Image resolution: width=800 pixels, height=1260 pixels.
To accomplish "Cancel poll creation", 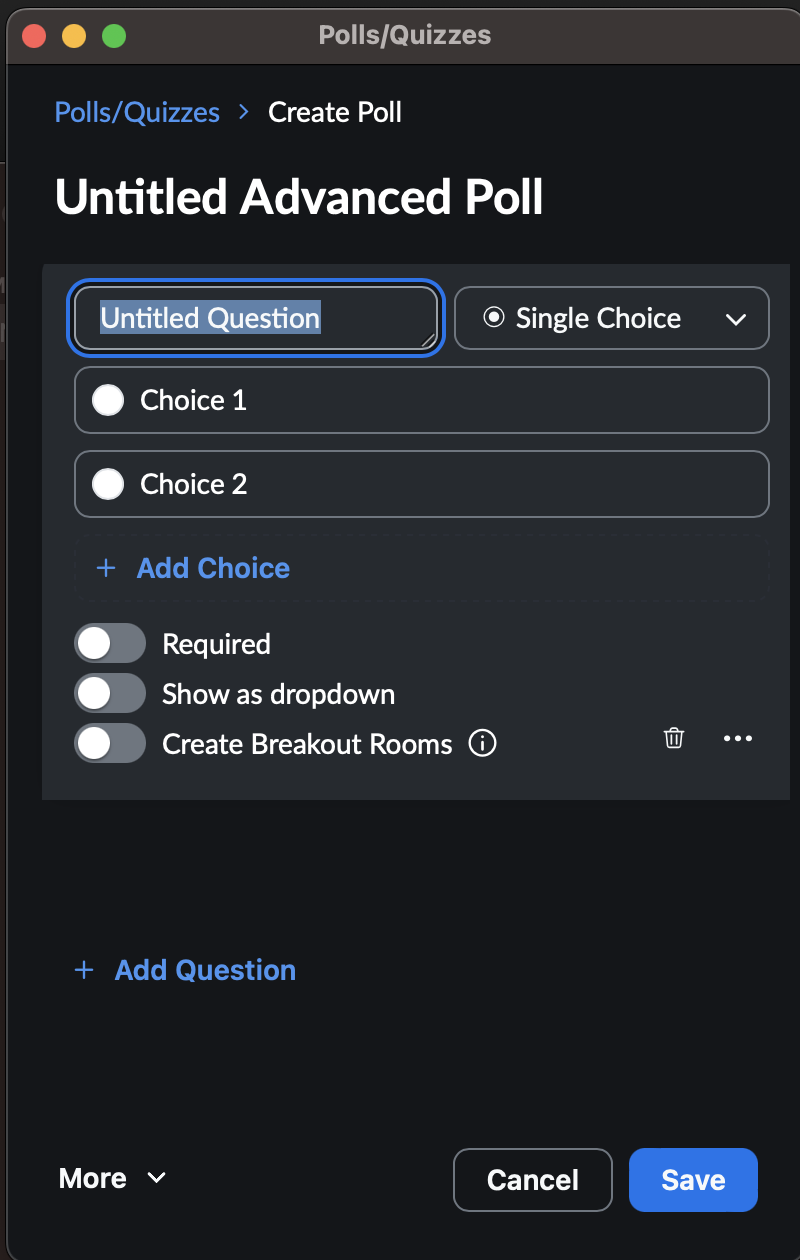I will tap(532, 1180).
